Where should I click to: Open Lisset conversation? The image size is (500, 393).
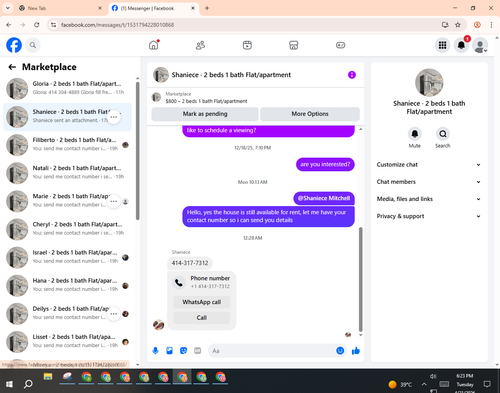click(x=68, y=342)
